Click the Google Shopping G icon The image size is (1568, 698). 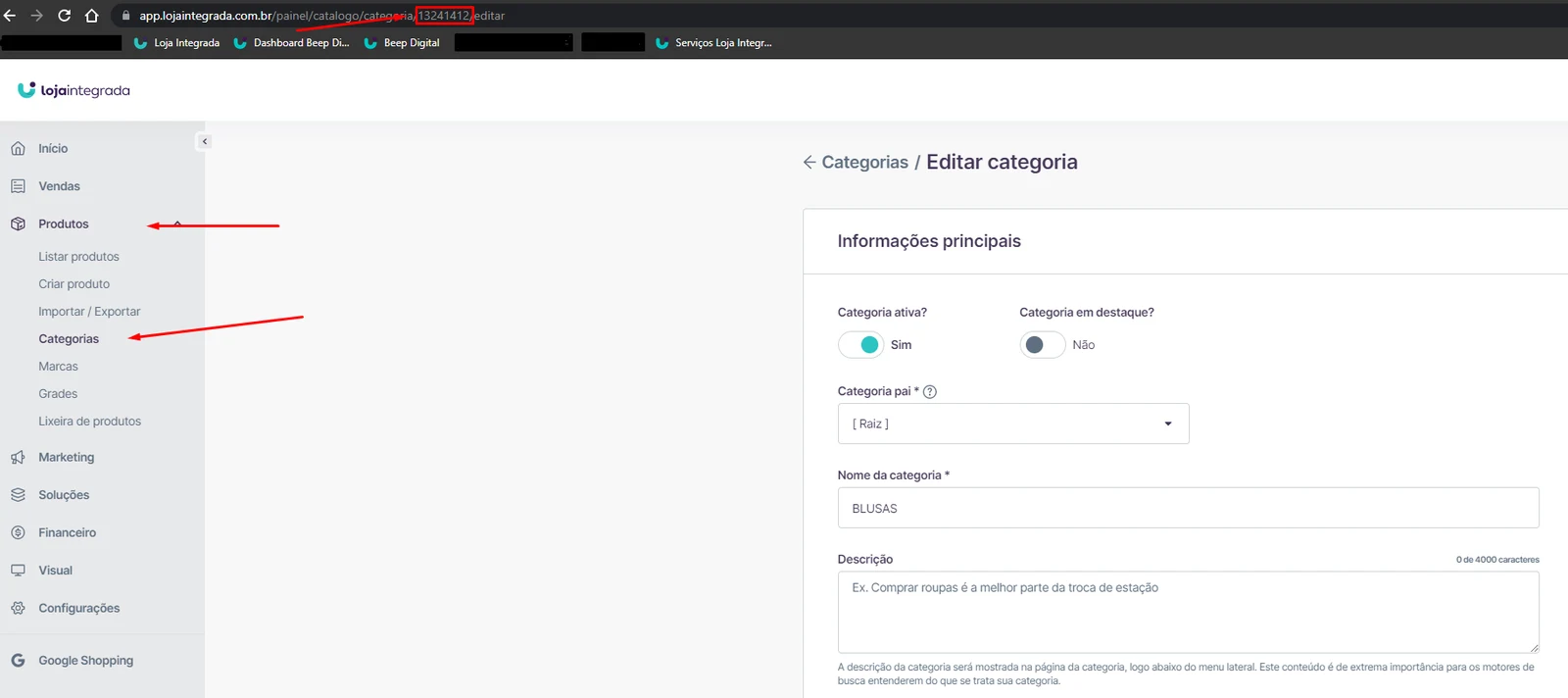[x=18, y=661]
